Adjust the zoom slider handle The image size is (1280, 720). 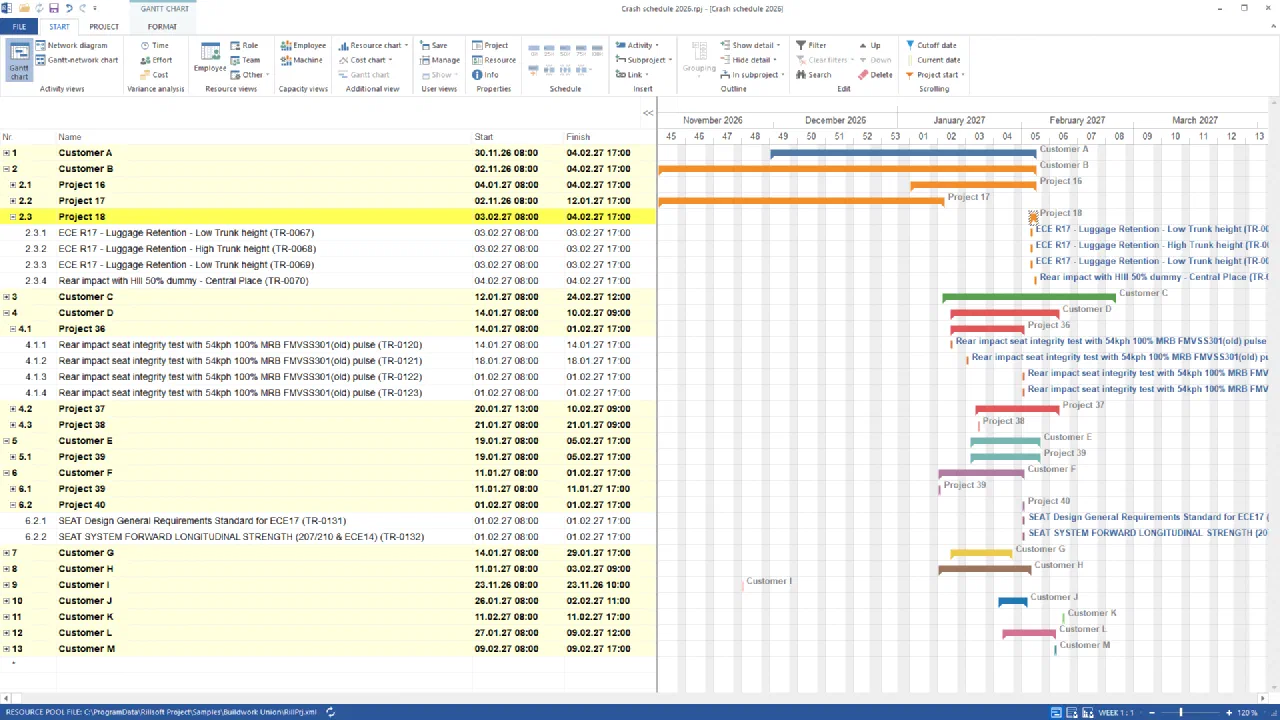pos(1181,712)
